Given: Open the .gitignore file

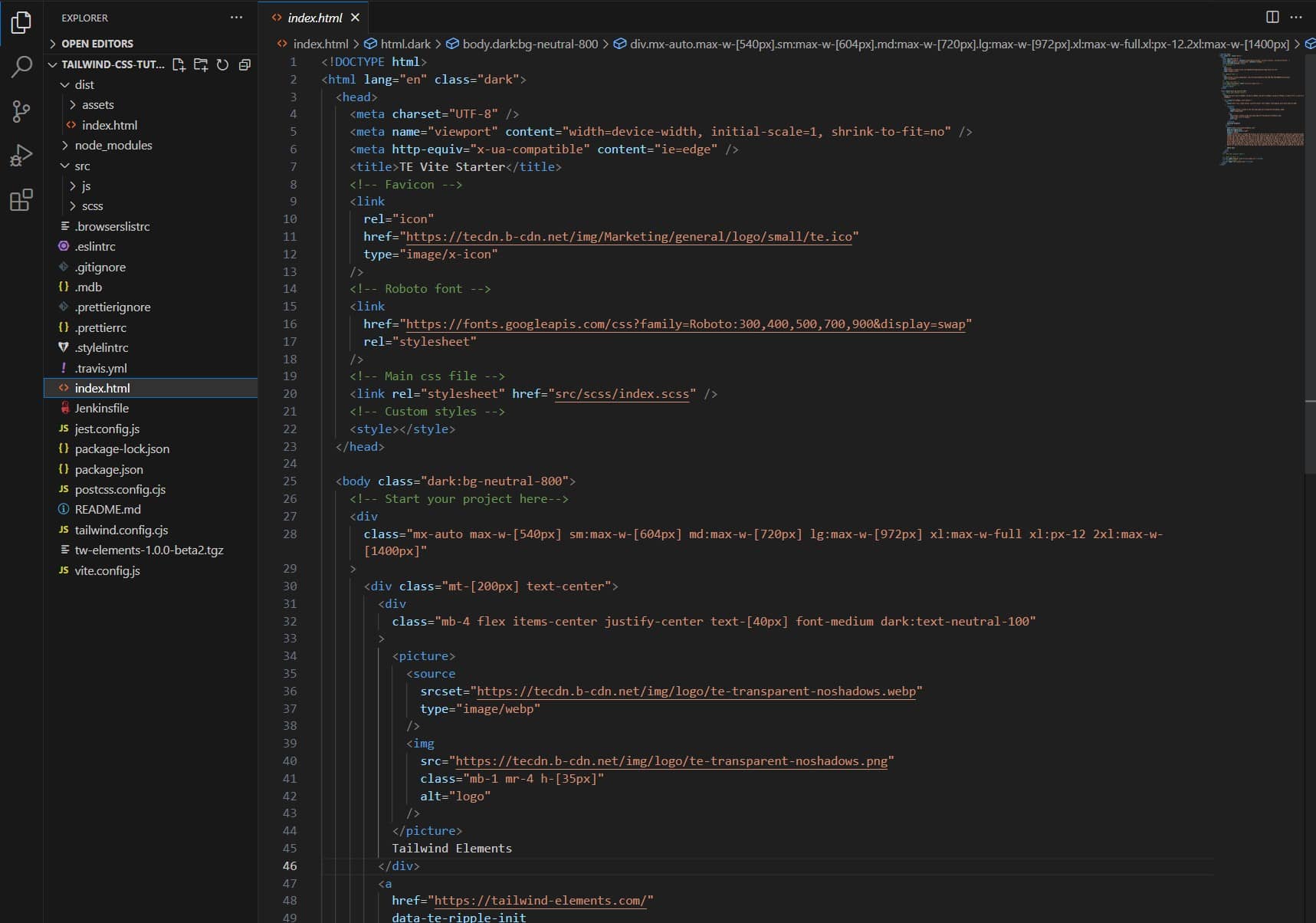Looking at the screenshot, I should pos(150,267).
